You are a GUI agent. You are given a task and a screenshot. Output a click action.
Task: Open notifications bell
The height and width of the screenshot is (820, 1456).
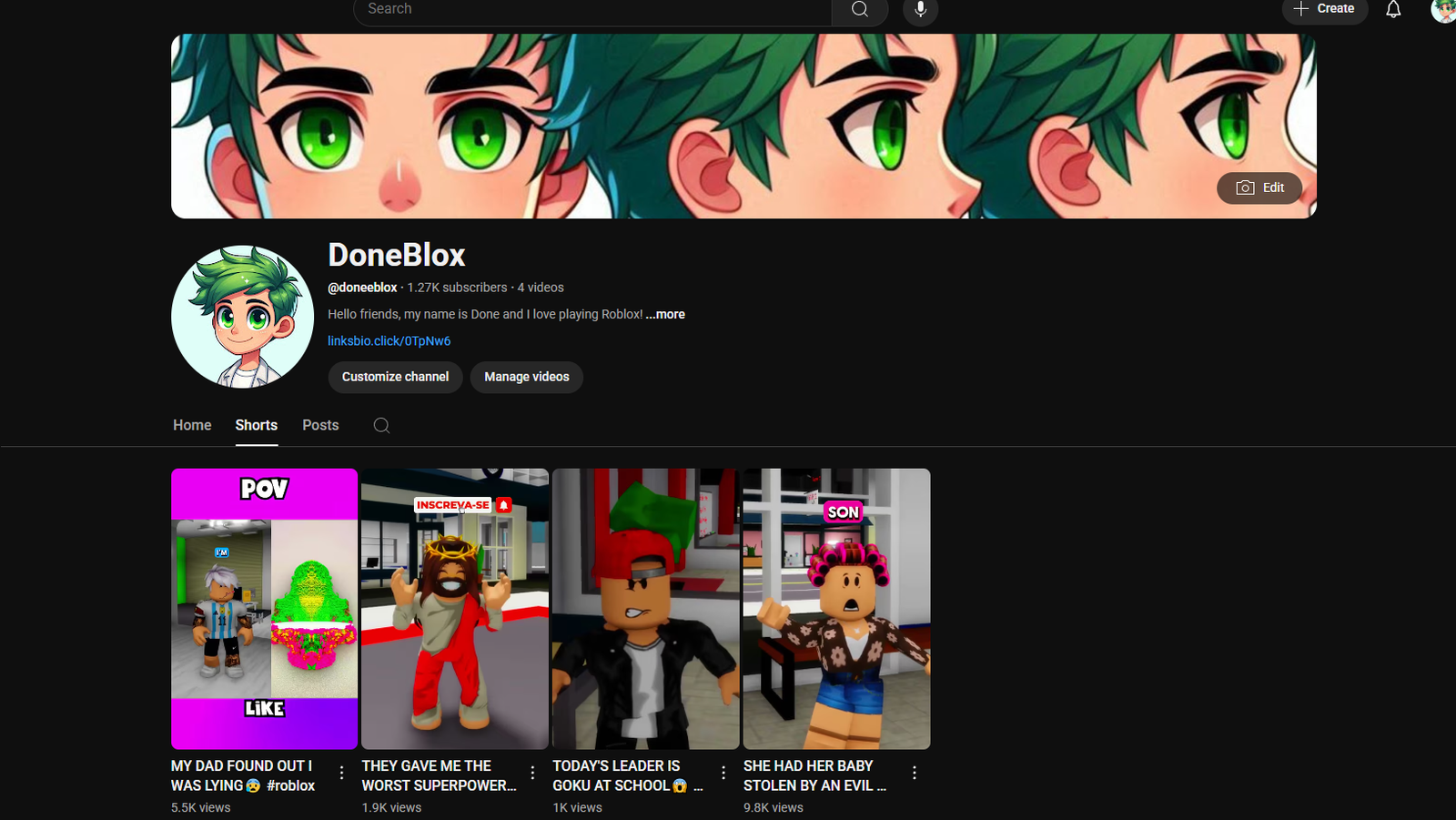tap(1393, 9)
